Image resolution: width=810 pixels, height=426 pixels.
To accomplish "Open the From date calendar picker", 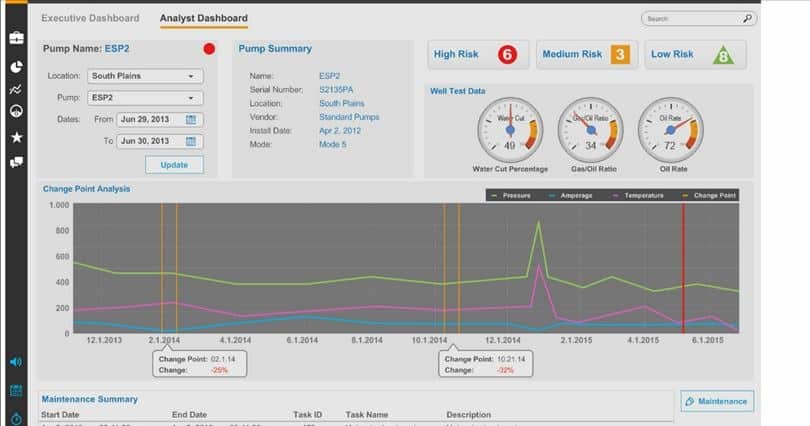I will click(191, 120).
